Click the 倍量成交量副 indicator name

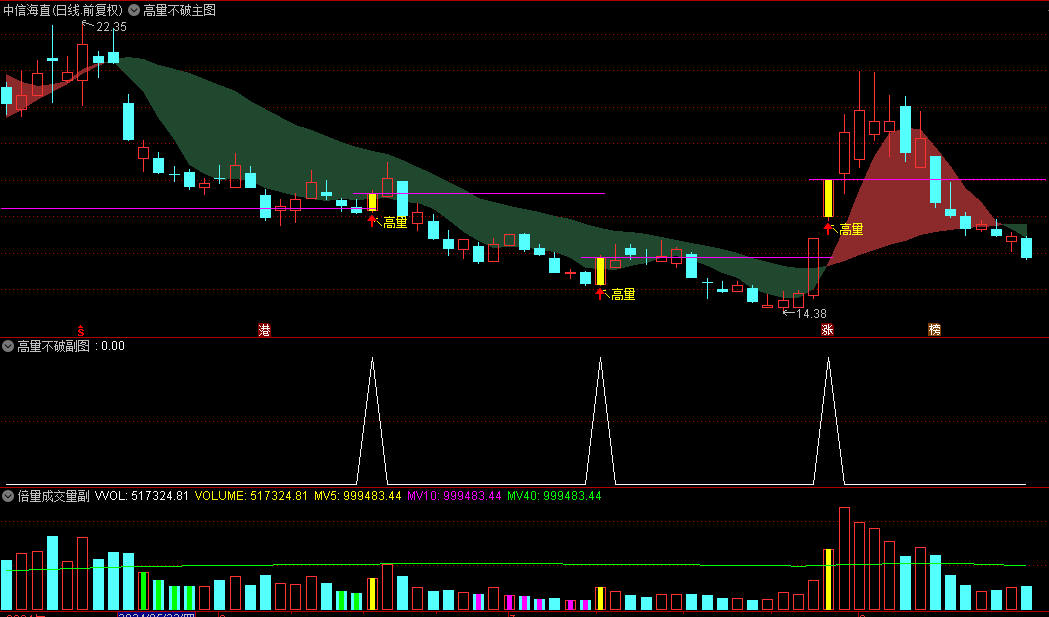54,496
